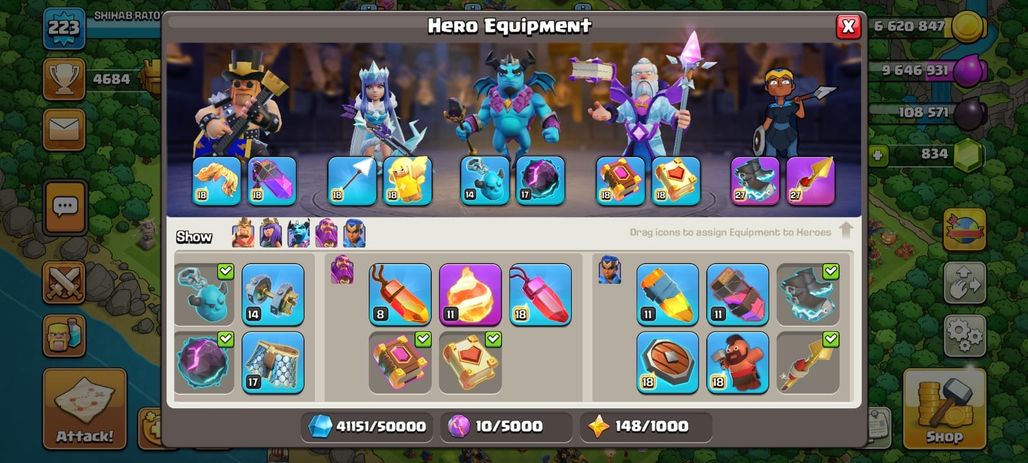
Task: Show the Royal Champion filter
Action: tap(354, 233)
